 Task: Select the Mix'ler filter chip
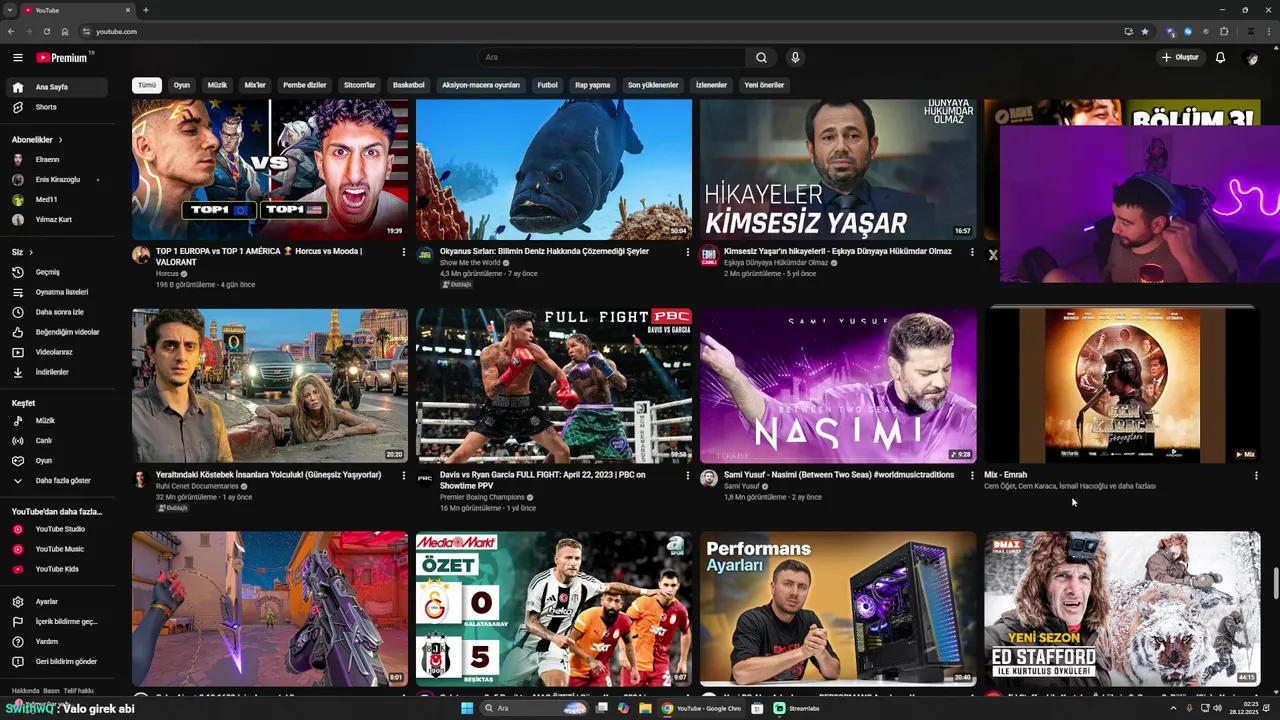point(255,85)
